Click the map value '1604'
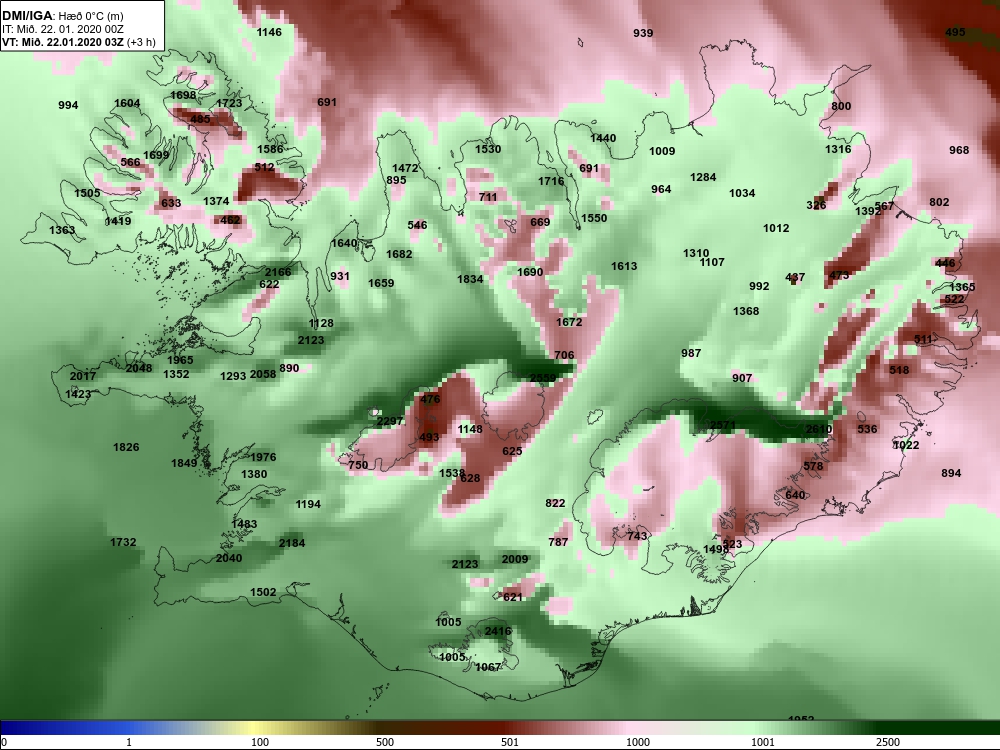This screenshot has height=750, width=1000. 127,103
